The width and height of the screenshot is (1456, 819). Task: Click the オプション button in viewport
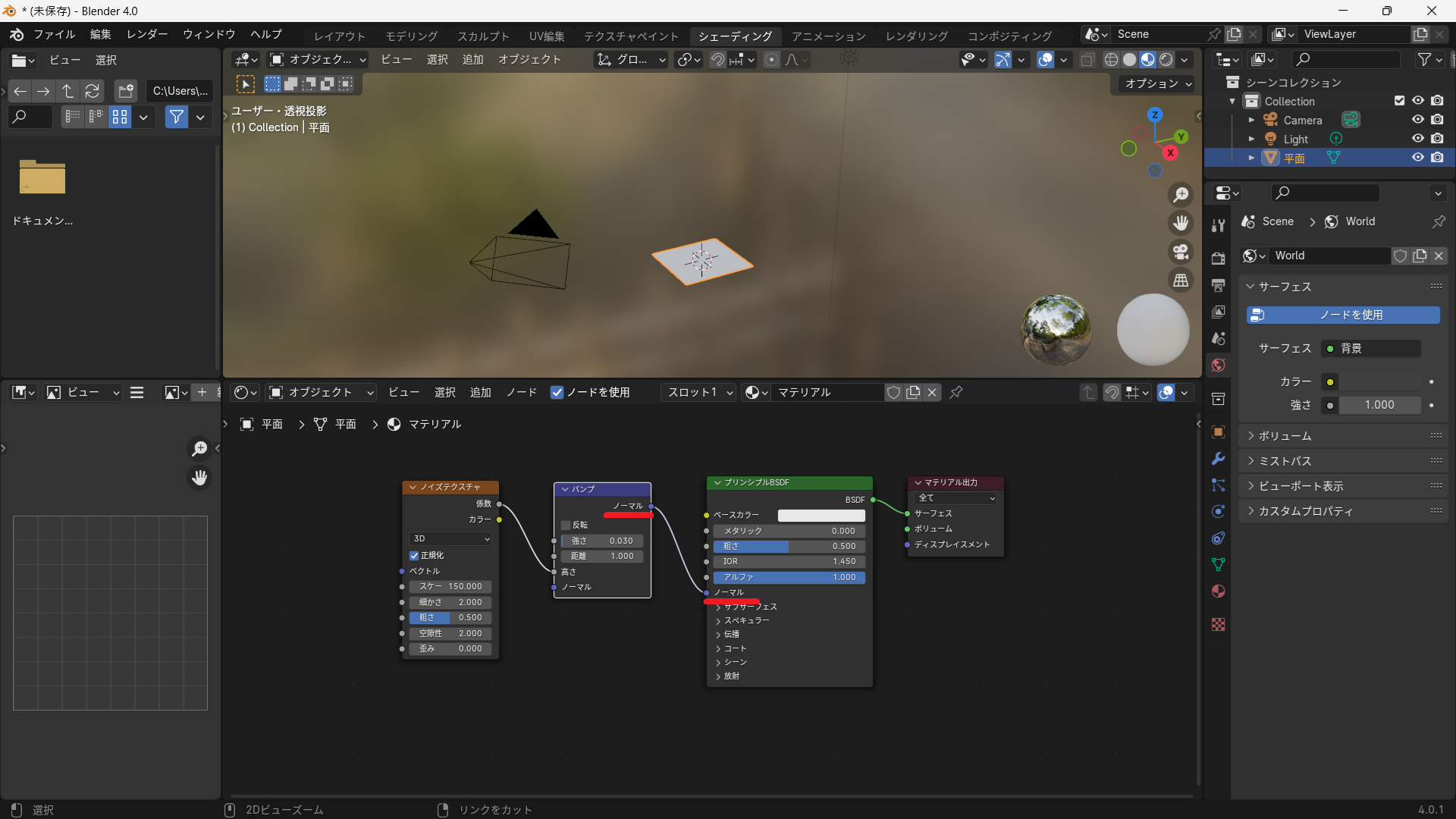1157,83
